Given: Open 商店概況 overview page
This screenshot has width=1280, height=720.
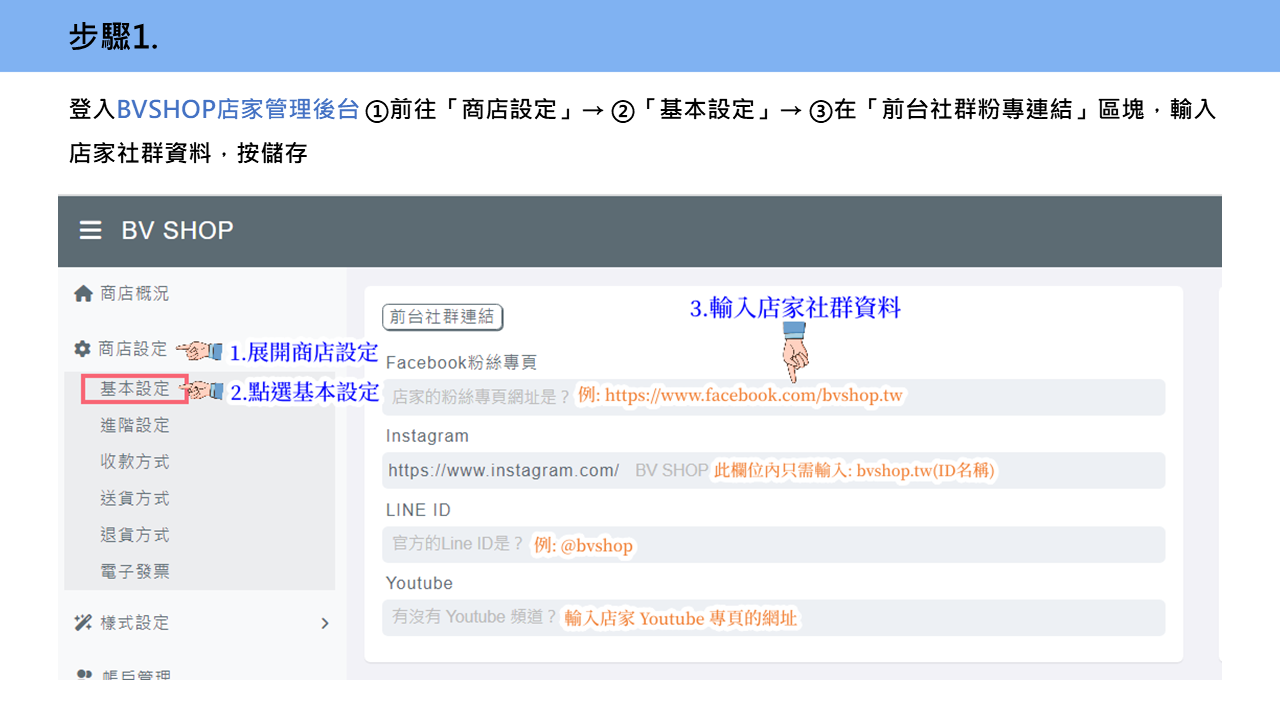Looking at the screenshot, I should [x=135, y=294].
